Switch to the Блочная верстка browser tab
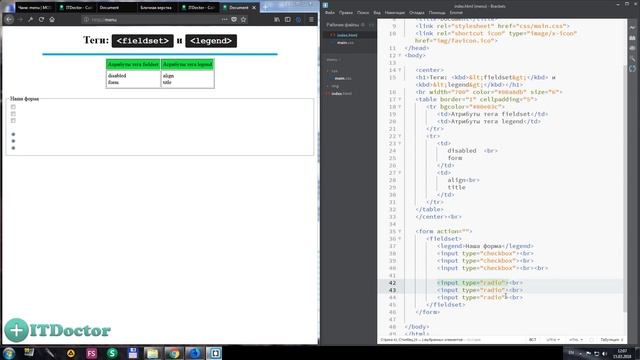 [x=156, y=7]
